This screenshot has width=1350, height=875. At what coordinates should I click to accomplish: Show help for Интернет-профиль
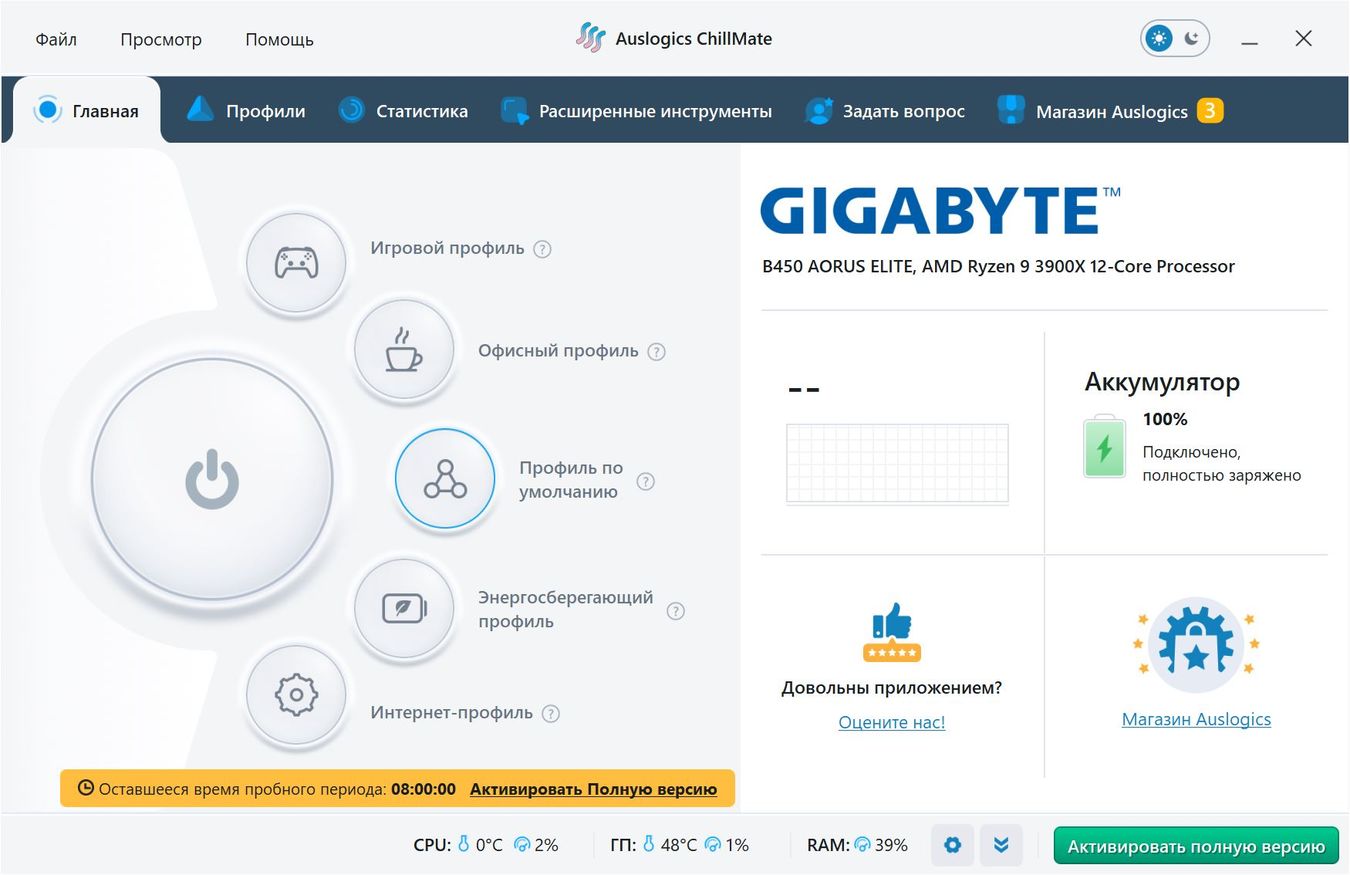551,714
